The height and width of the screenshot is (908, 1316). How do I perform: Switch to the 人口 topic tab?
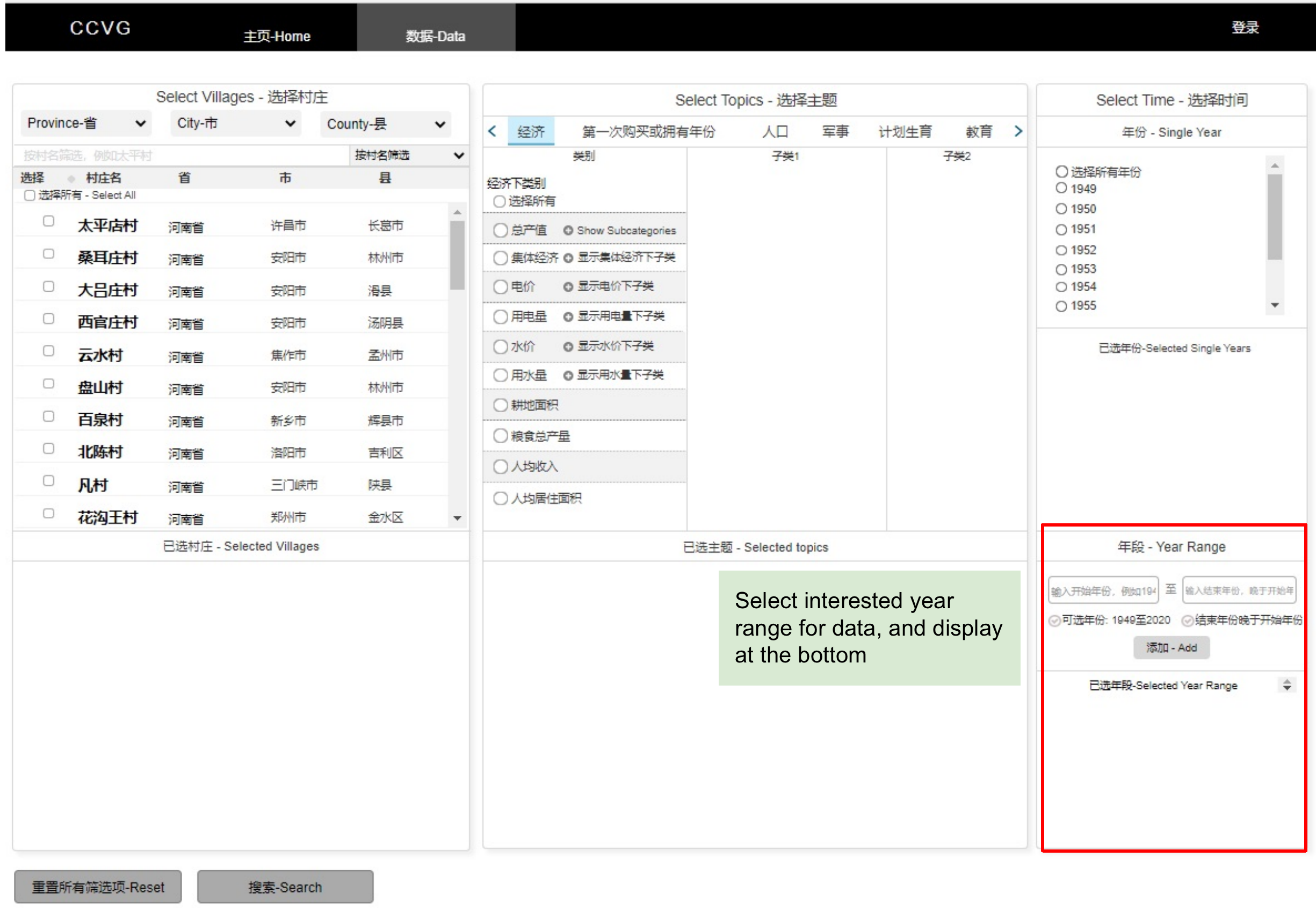pos(775,132)
